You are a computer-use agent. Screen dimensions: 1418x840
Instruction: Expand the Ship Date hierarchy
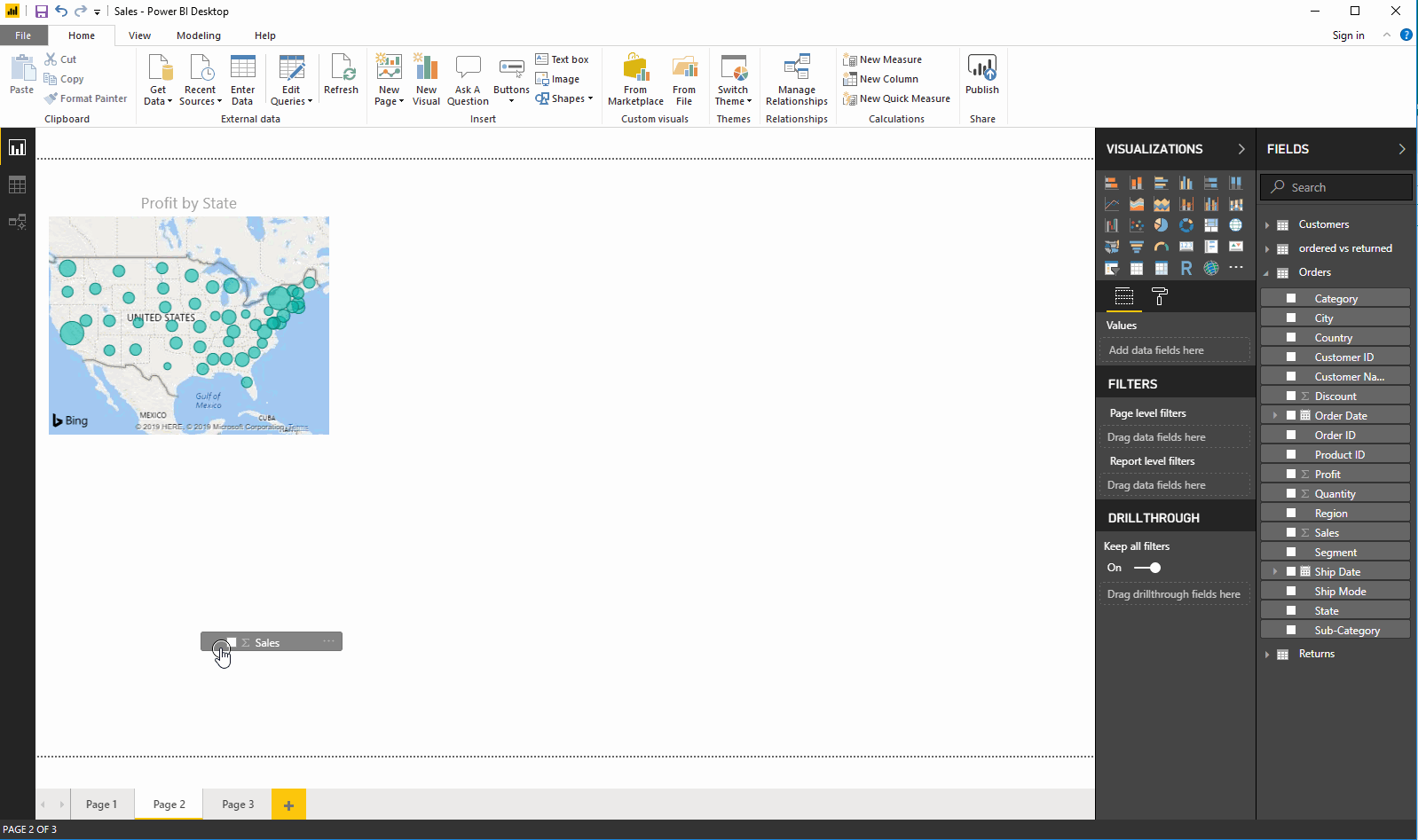pos(1275,571)
